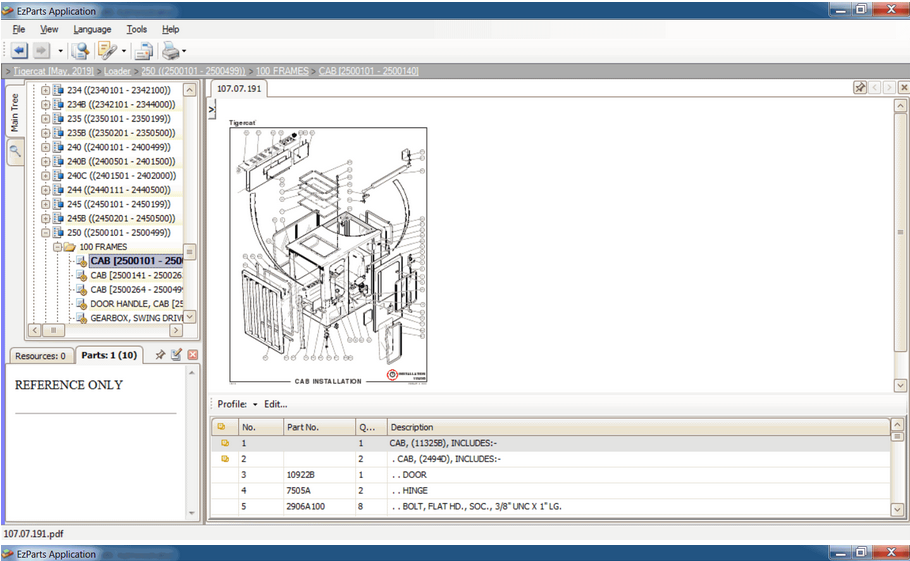This screenshot has height=561, width=910.
Task: Click the edit note icon in Parts panel
Action: (176, 354)
